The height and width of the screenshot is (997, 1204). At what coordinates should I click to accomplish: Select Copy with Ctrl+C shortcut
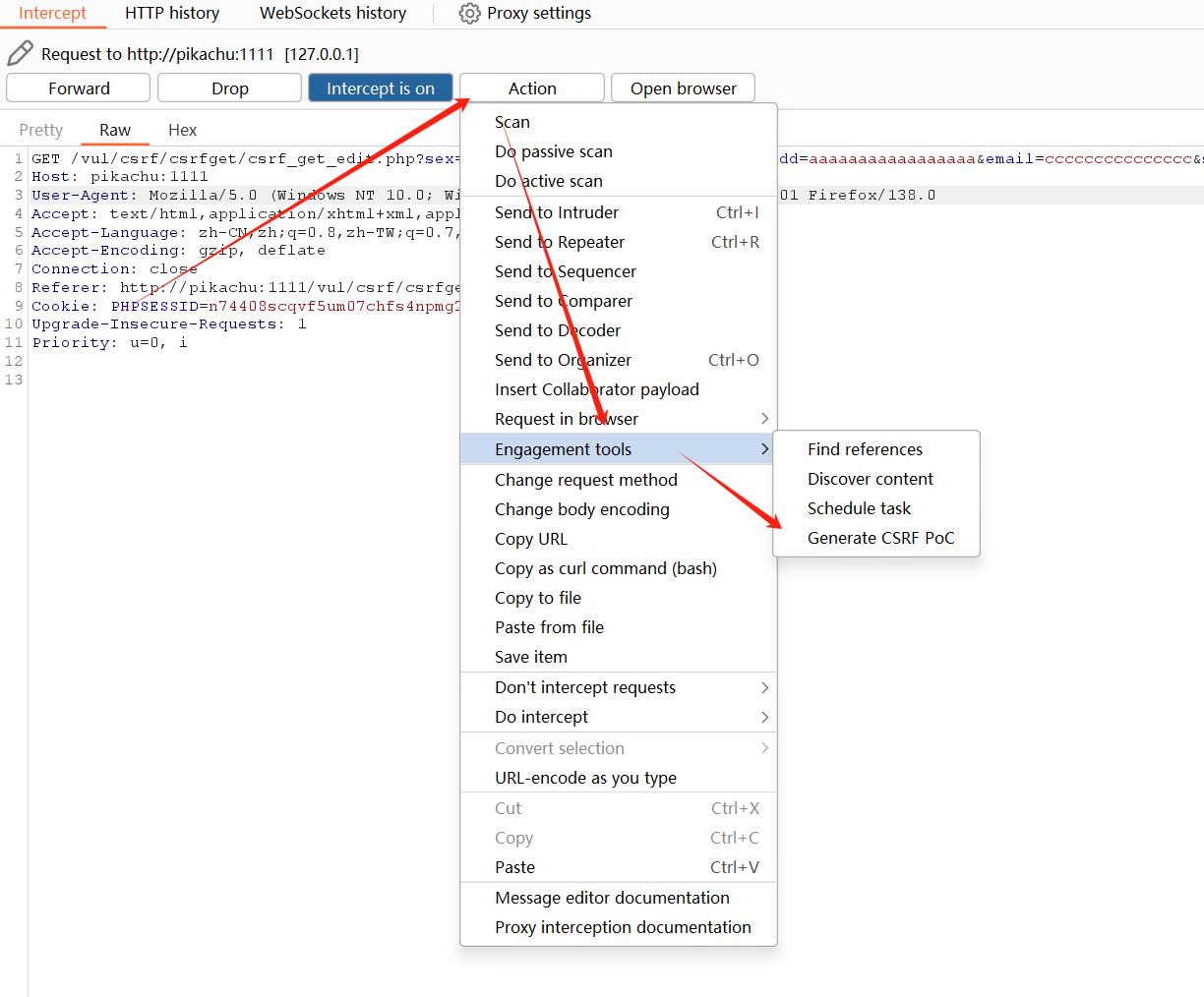coord(619,838)
